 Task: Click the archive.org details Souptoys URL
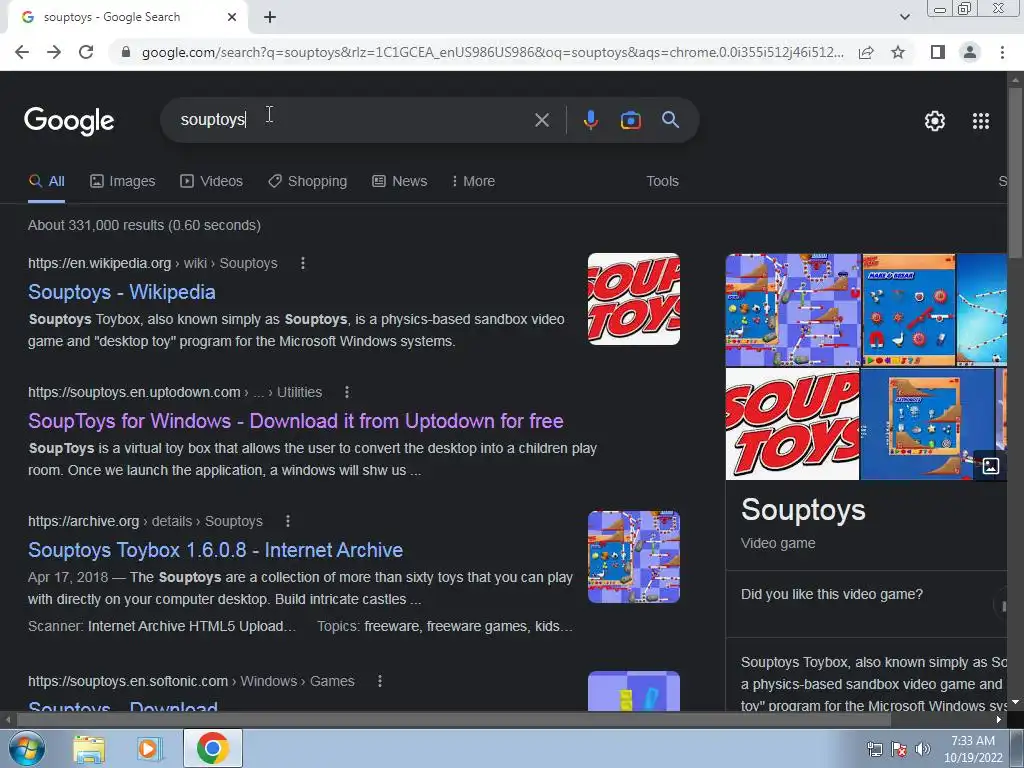point(145,521)
